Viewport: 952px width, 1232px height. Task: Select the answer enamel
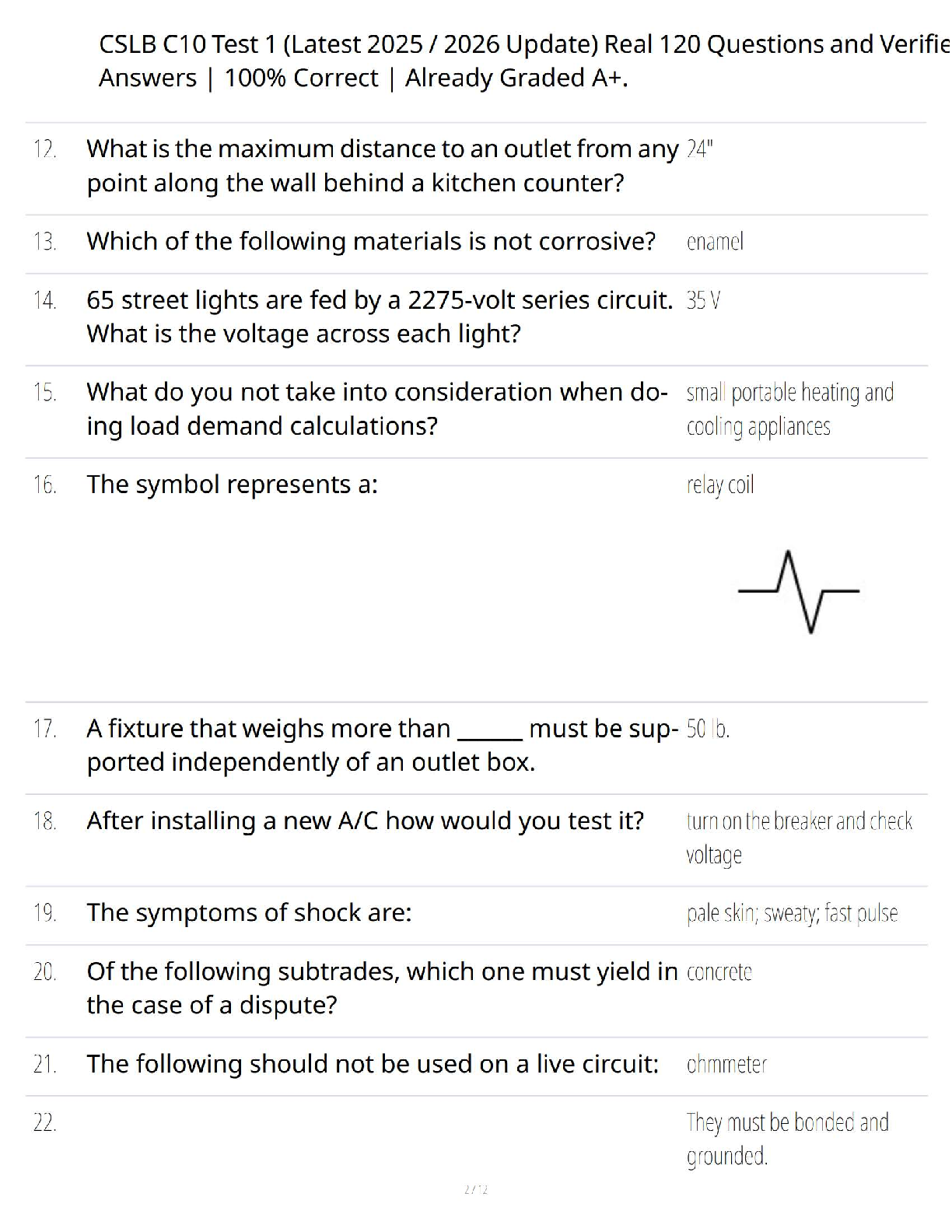point(715,242)
